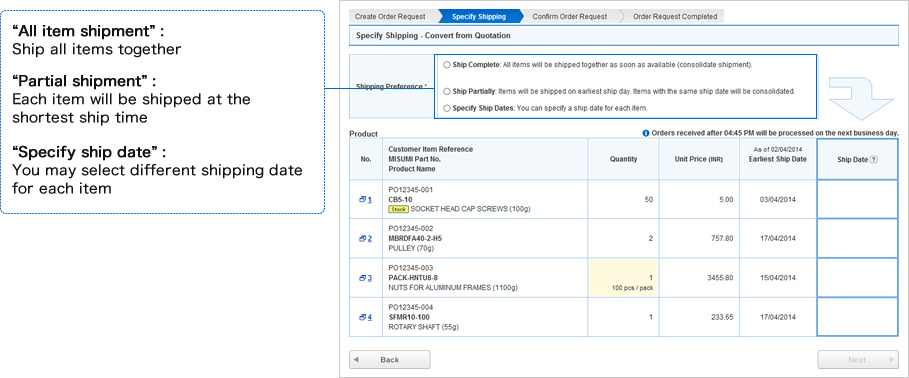Click highlighted quantity cell for PACK-HNTU8-8
Viewport: 909px width, 378px height.
tap(623, 278)
